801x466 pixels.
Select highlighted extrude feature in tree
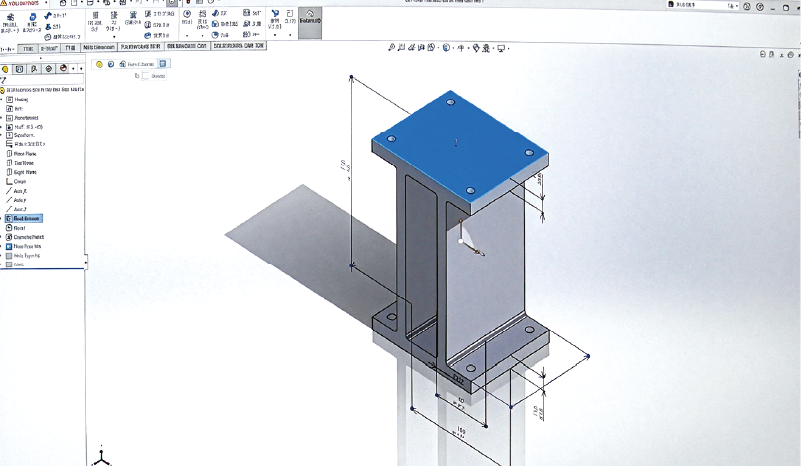click(23, 219)
